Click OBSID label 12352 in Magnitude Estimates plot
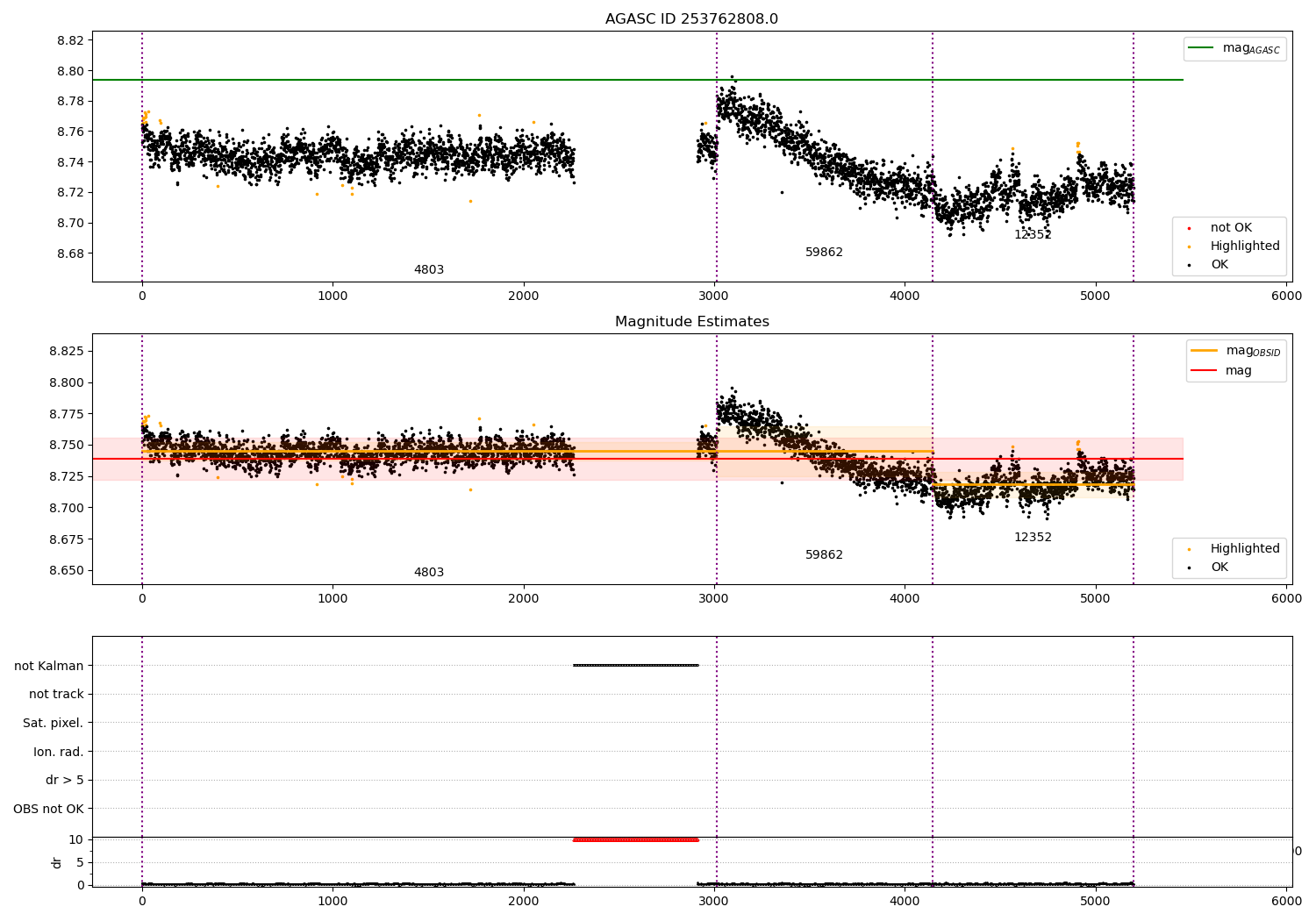The height and width of the screenshot is (921, 1316). (x=1033, y=537)
